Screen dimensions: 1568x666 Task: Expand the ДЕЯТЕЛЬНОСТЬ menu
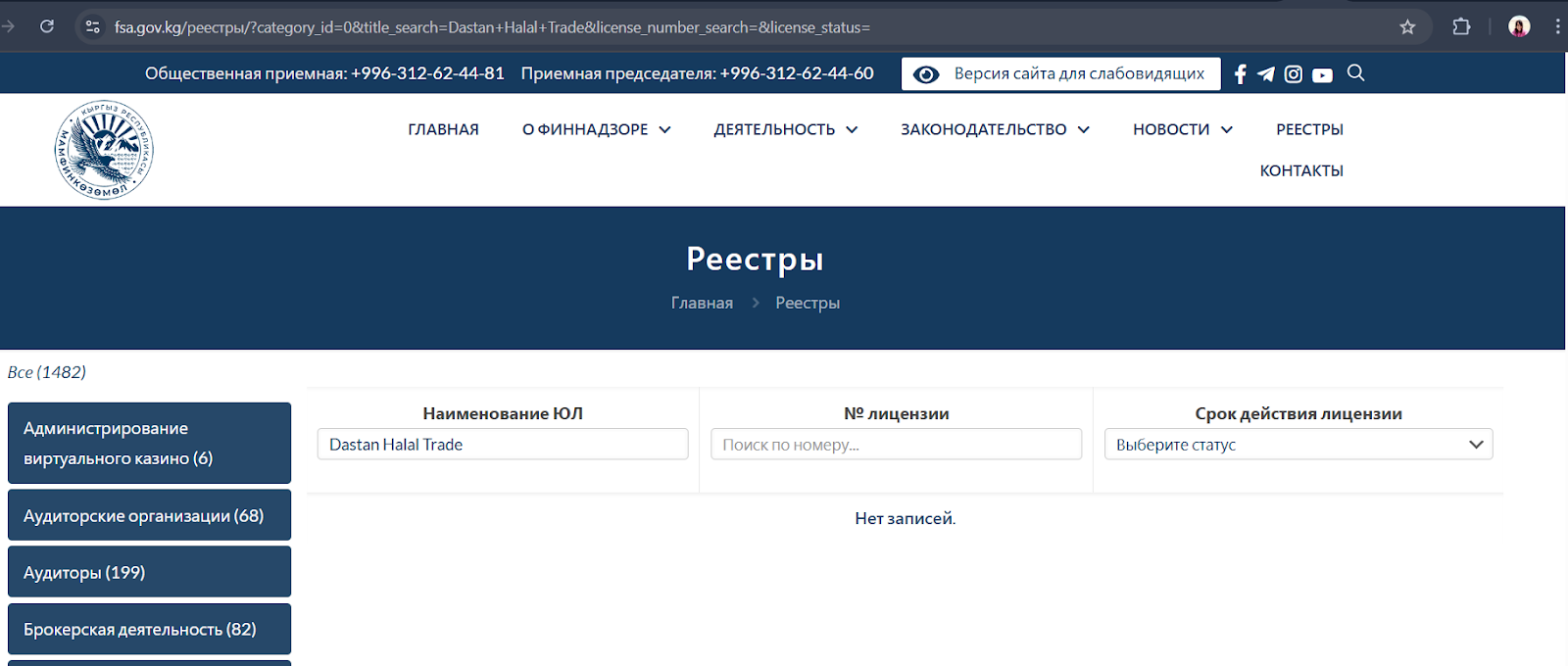pyautogui.click(x=786, y=129)
